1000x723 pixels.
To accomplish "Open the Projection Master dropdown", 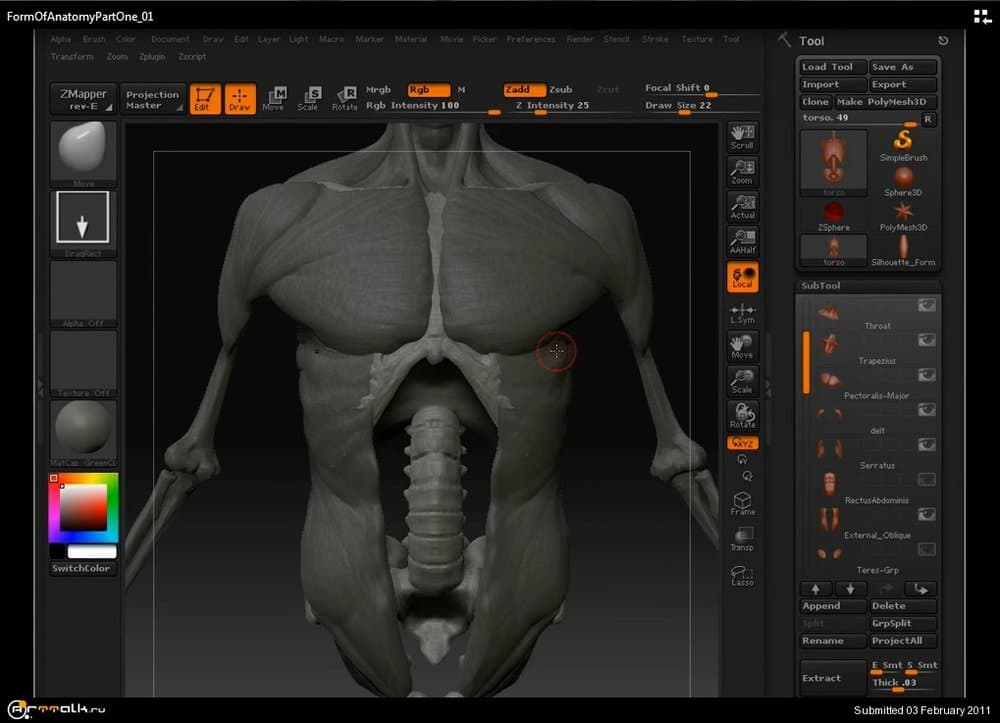I will pyautogui.click(x=152, y=100).
